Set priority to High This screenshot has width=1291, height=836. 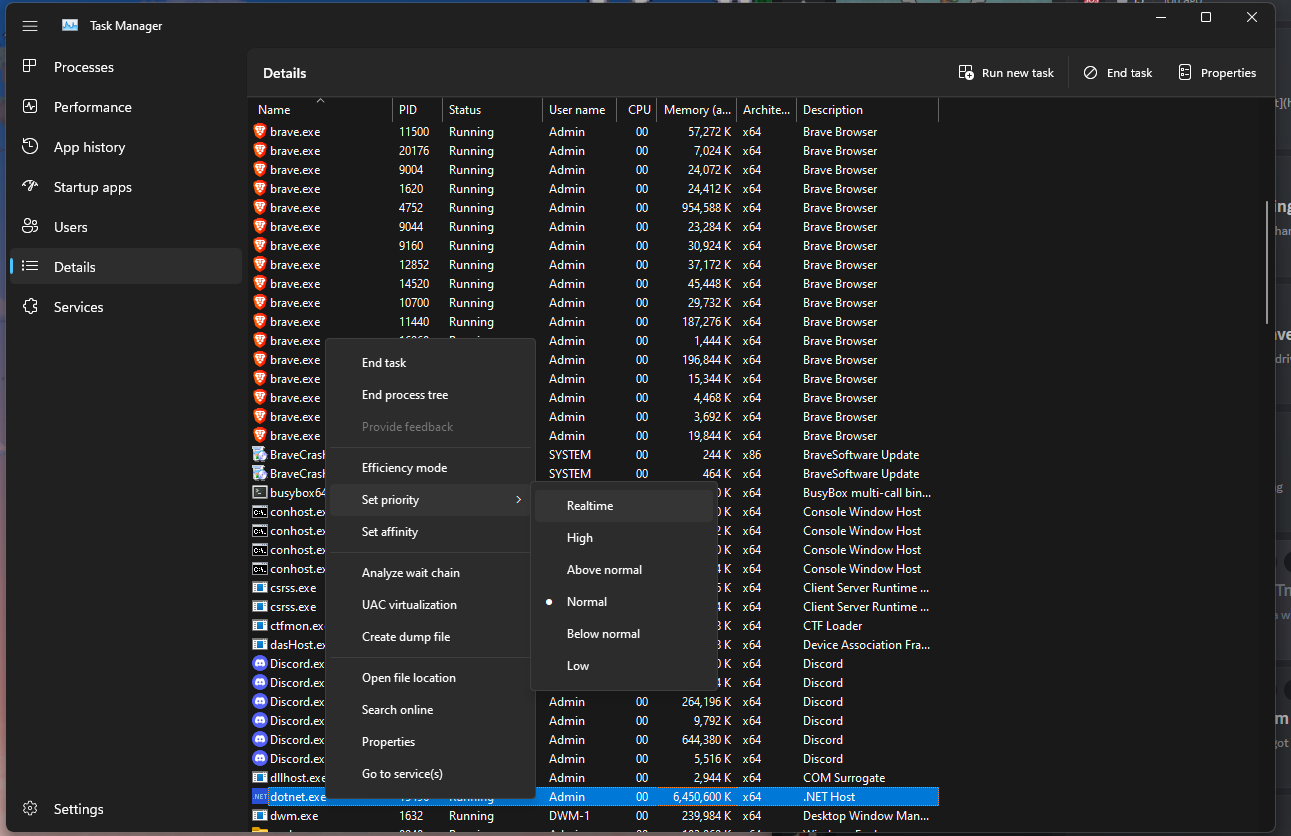point(624,538)
